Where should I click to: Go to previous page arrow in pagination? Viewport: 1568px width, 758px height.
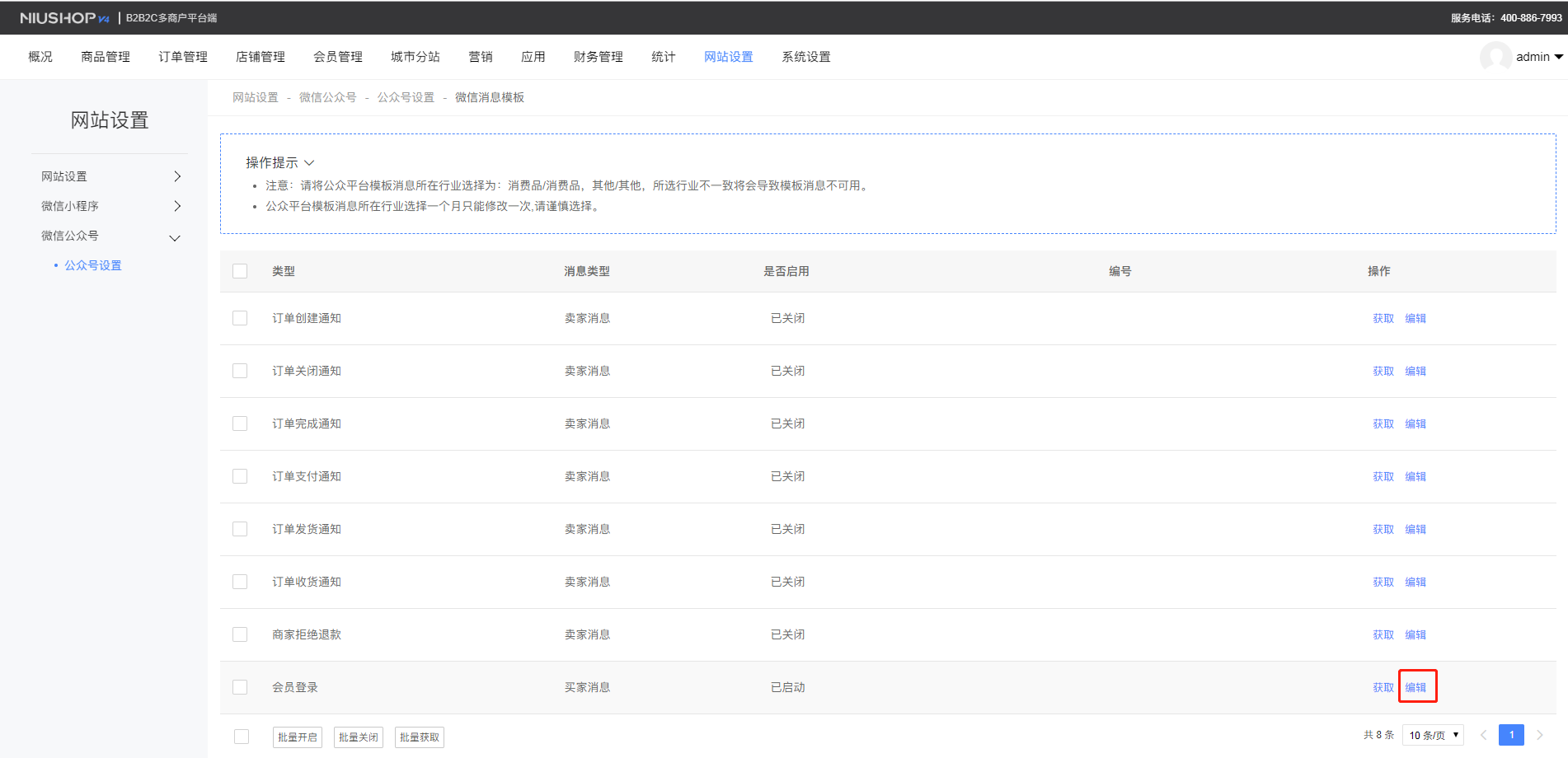point(1483,735)
